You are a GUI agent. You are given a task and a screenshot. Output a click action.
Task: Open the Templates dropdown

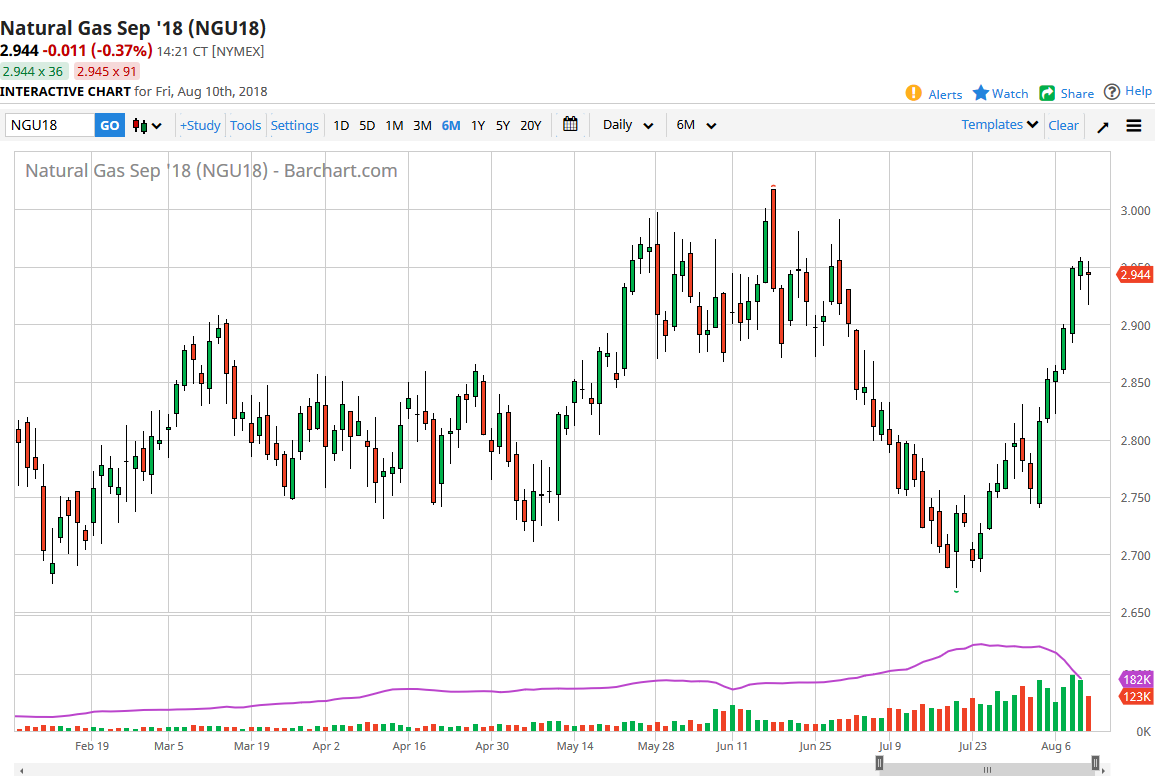1000,125
